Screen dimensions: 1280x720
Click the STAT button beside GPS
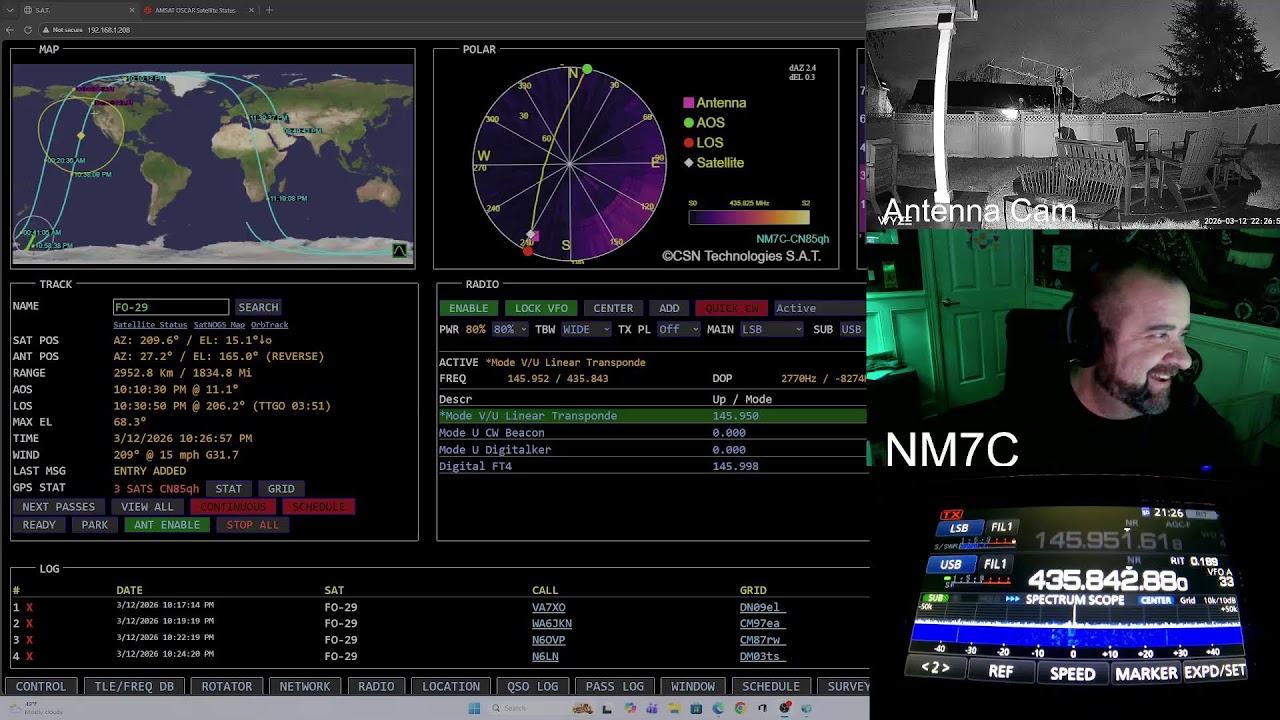(x=229, y=488)
